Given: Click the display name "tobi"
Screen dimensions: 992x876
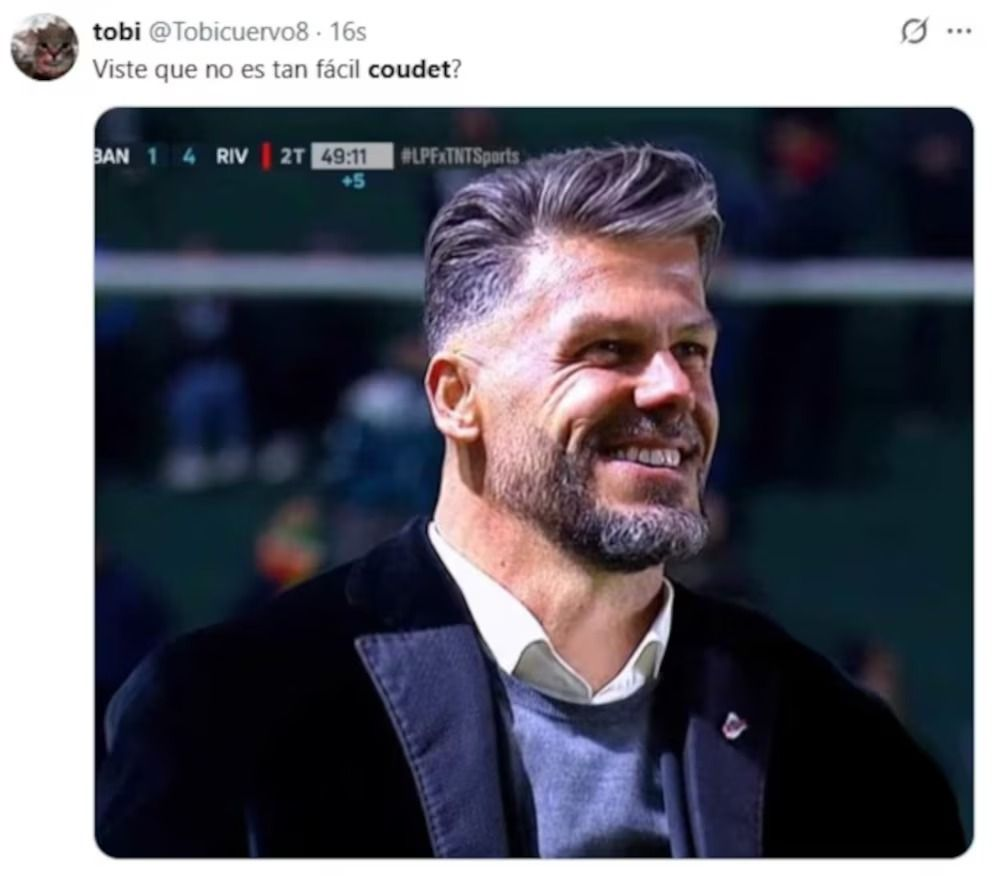Looking at the screenshot, I should tap(116, 32).
